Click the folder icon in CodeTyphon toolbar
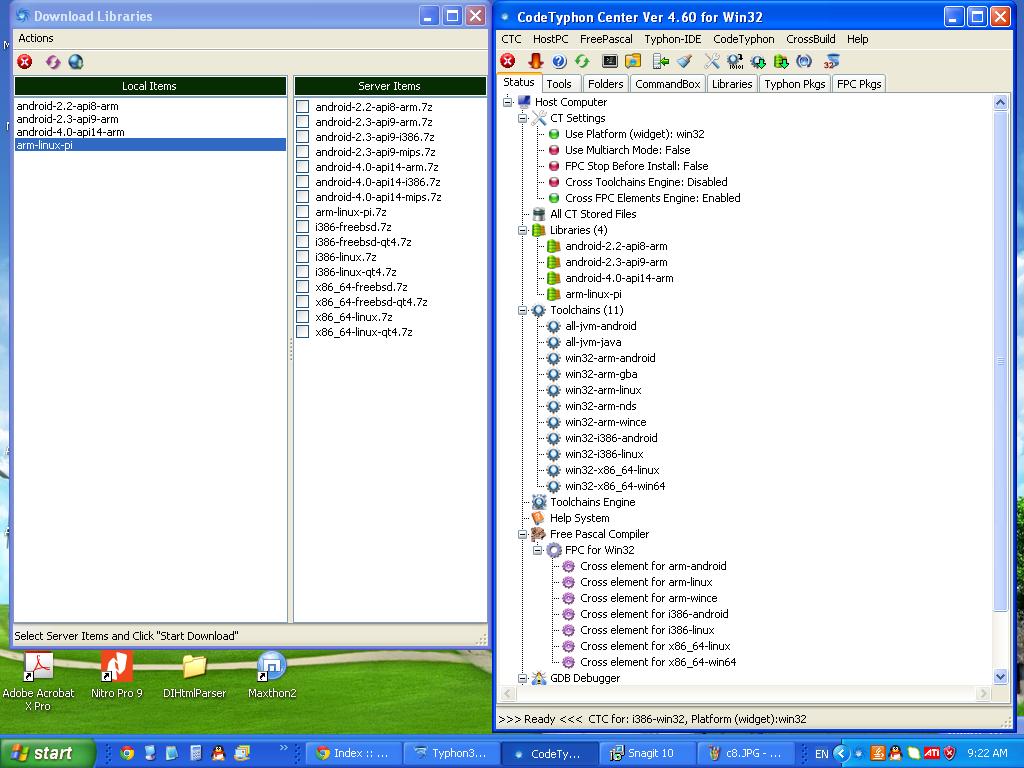This screenshot has width=1024, height=768. coord(633,61)
